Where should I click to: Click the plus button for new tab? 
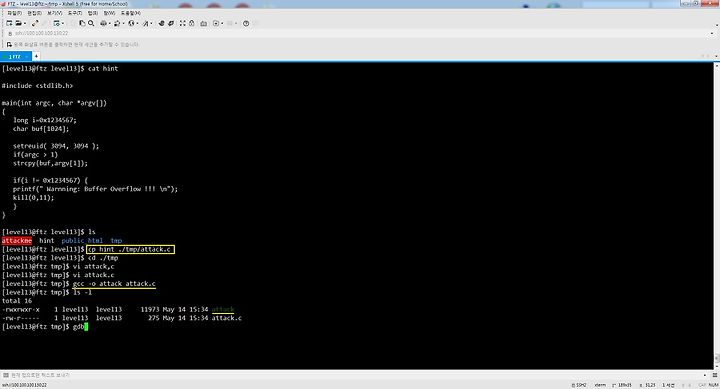point(36,56)
